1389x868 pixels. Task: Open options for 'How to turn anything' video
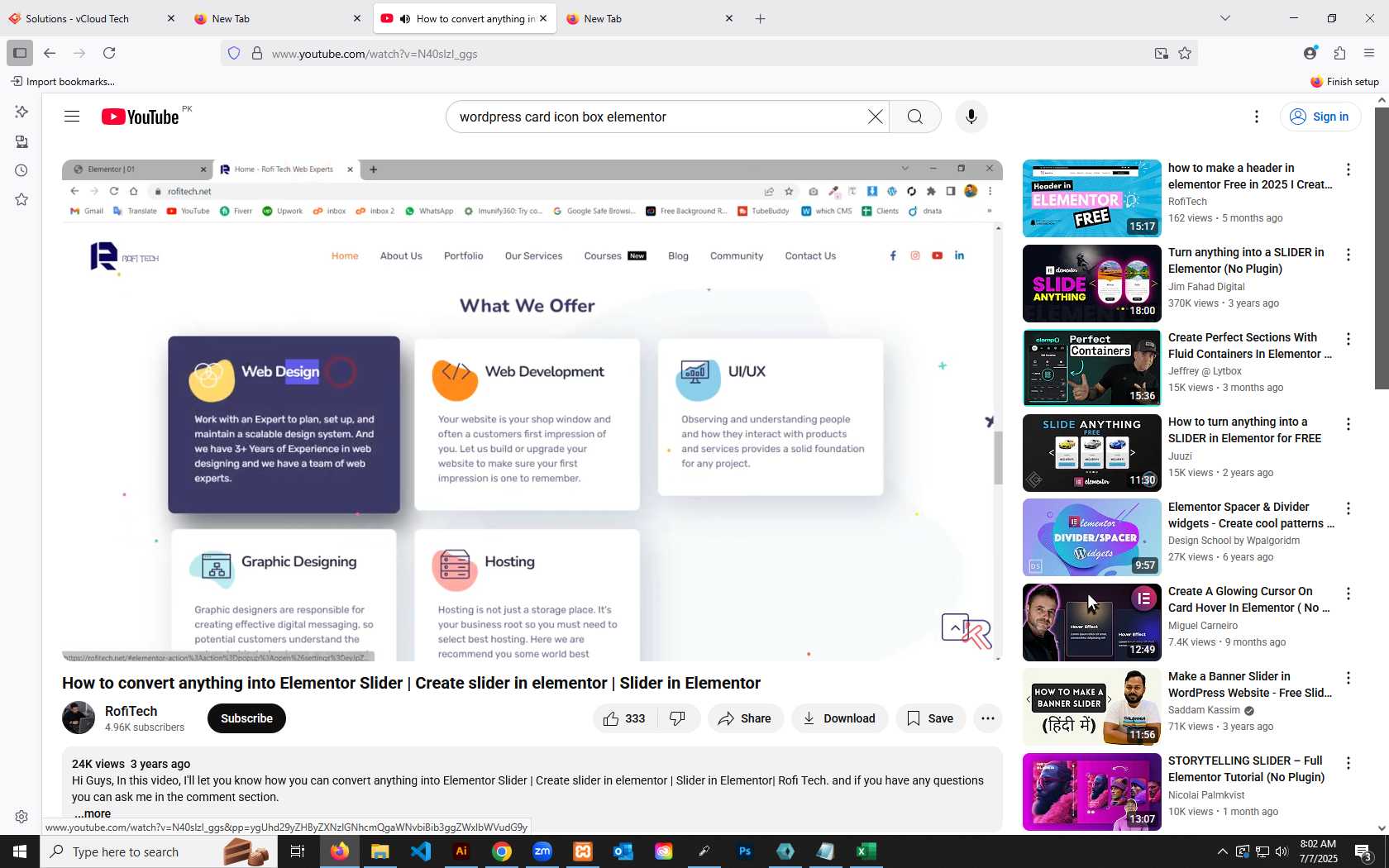click(x=1348, y=424)
